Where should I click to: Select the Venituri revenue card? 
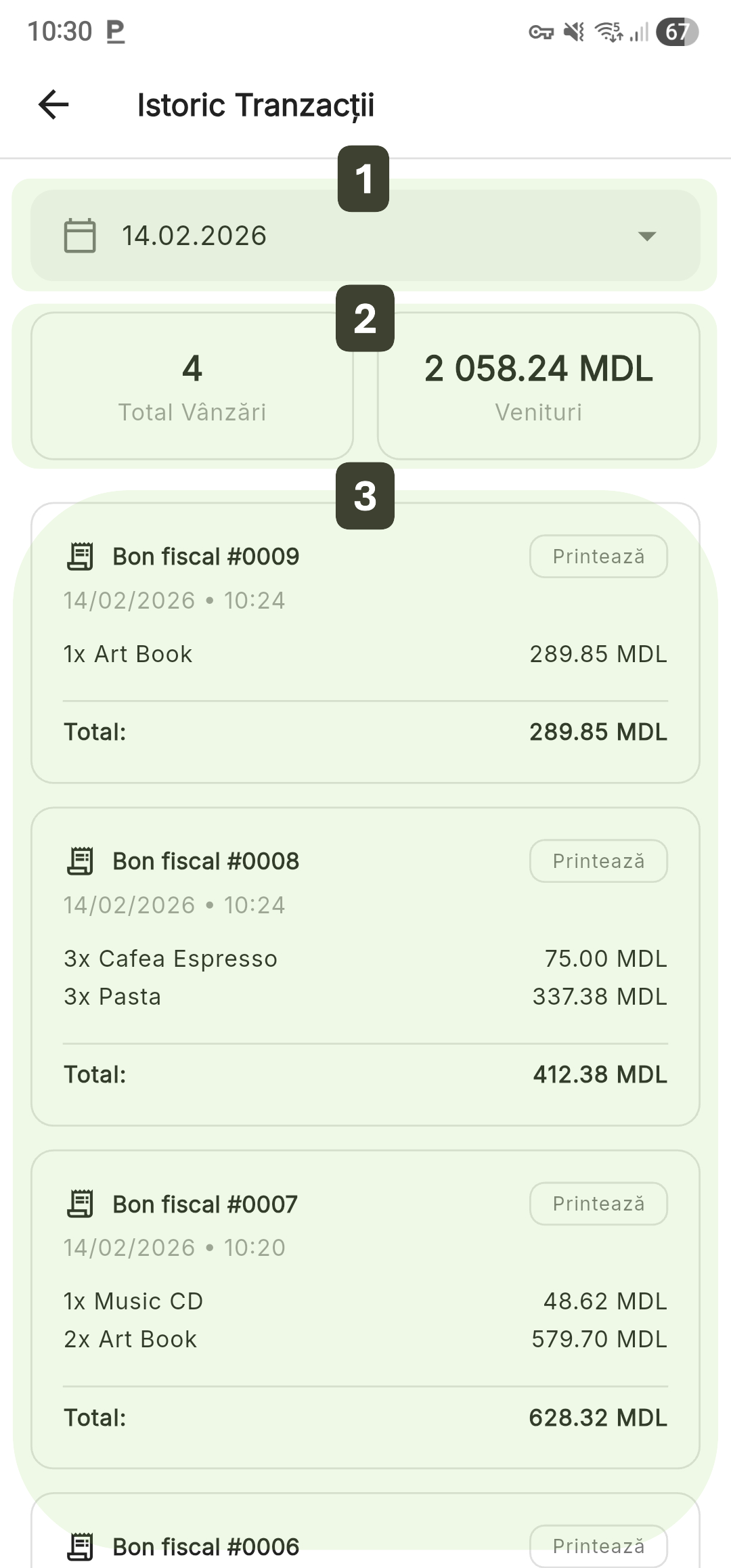click(538, 386)
